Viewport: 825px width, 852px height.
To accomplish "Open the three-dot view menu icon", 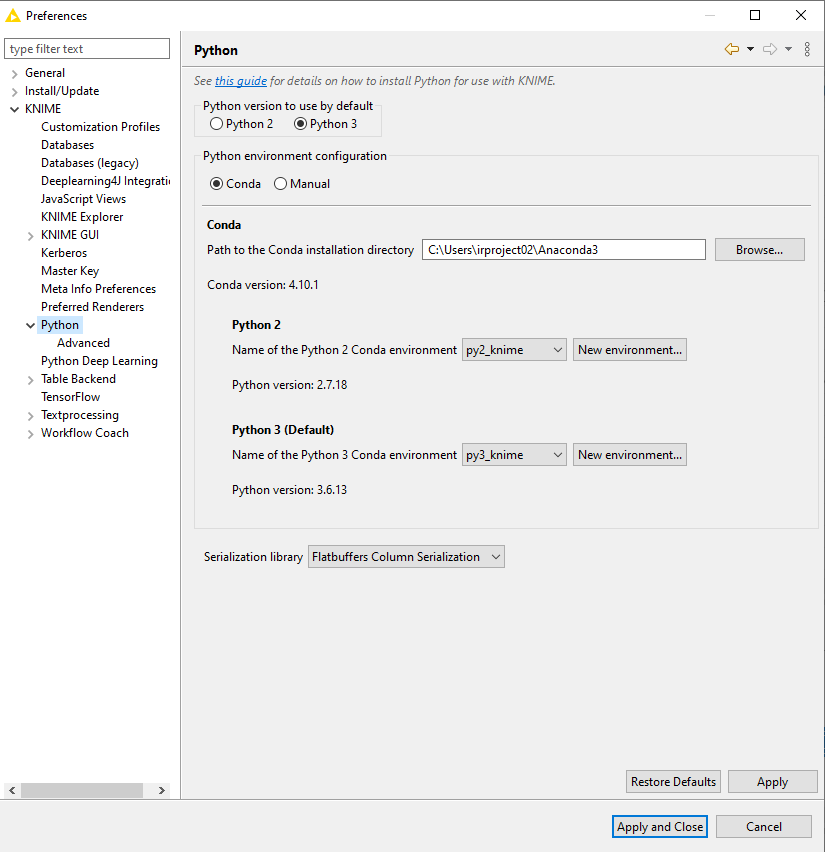I will point(807,49).
